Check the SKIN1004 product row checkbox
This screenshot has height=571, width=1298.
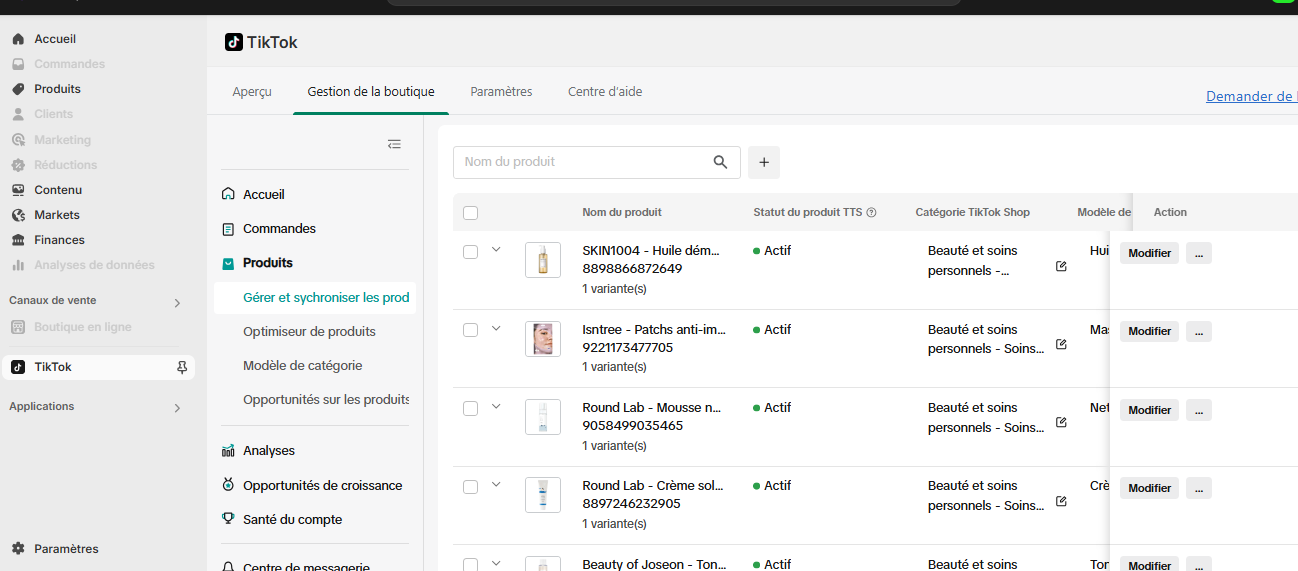(x=471, y=252)
